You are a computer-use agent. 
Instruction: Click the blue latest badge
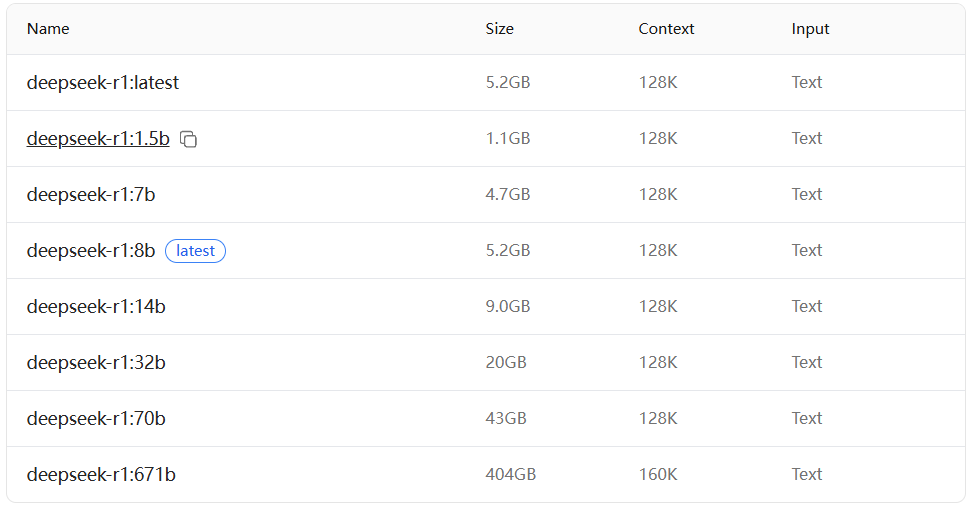click(195, 251)
